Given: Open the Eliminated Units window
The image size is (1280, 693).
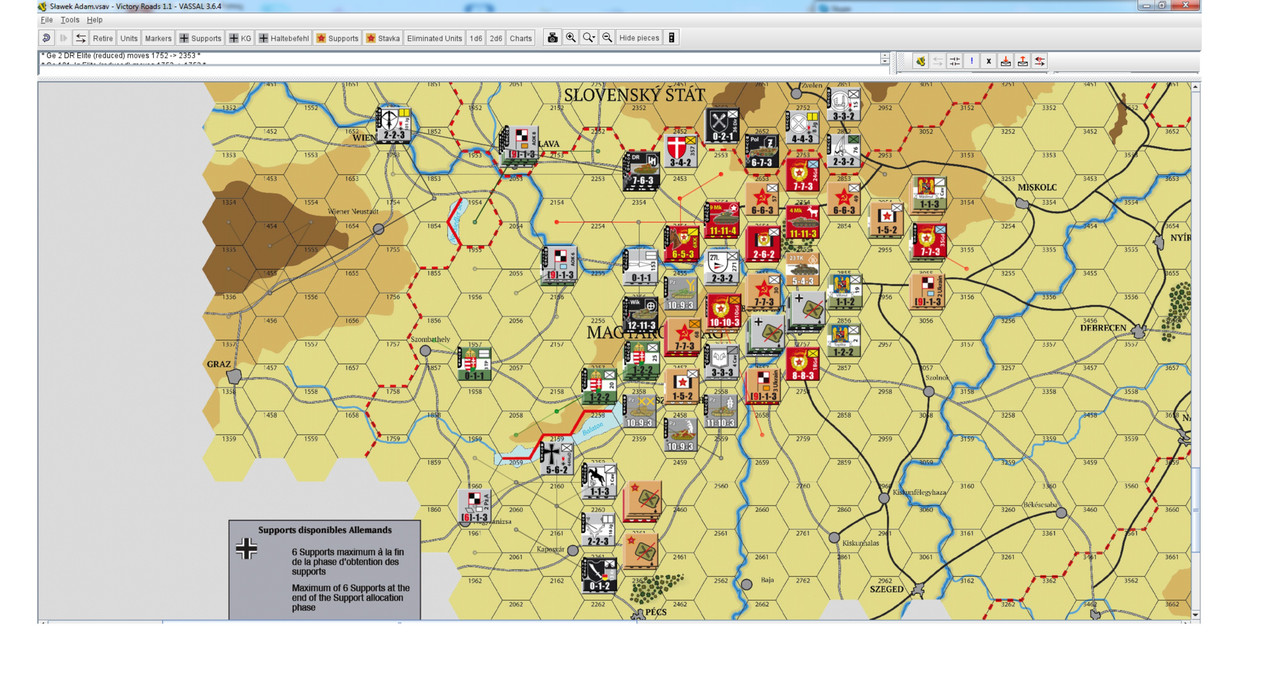Looking at the screenshot, I should 434,38.
